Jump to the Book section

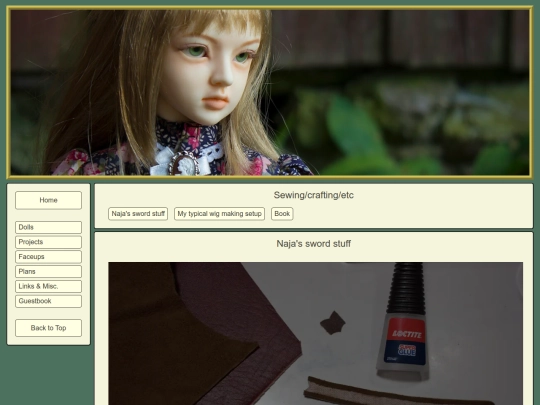[x=282, y=214]
